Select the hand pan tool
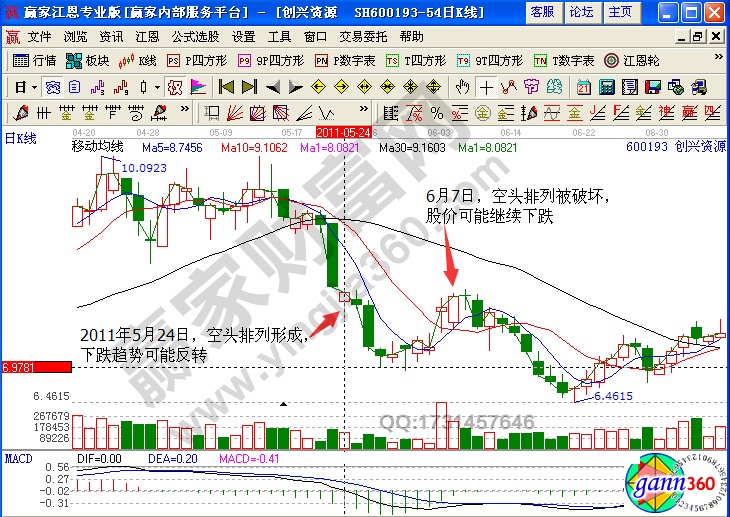 [463, 87]
